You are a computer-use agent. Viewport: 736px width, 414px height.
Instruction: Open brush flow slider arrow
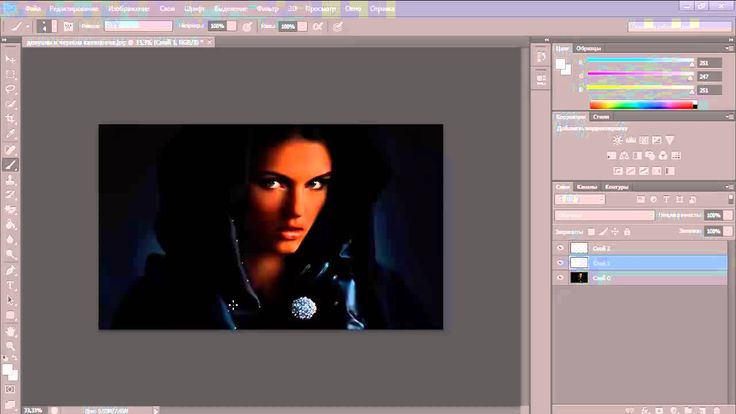(x=303, y=26)
